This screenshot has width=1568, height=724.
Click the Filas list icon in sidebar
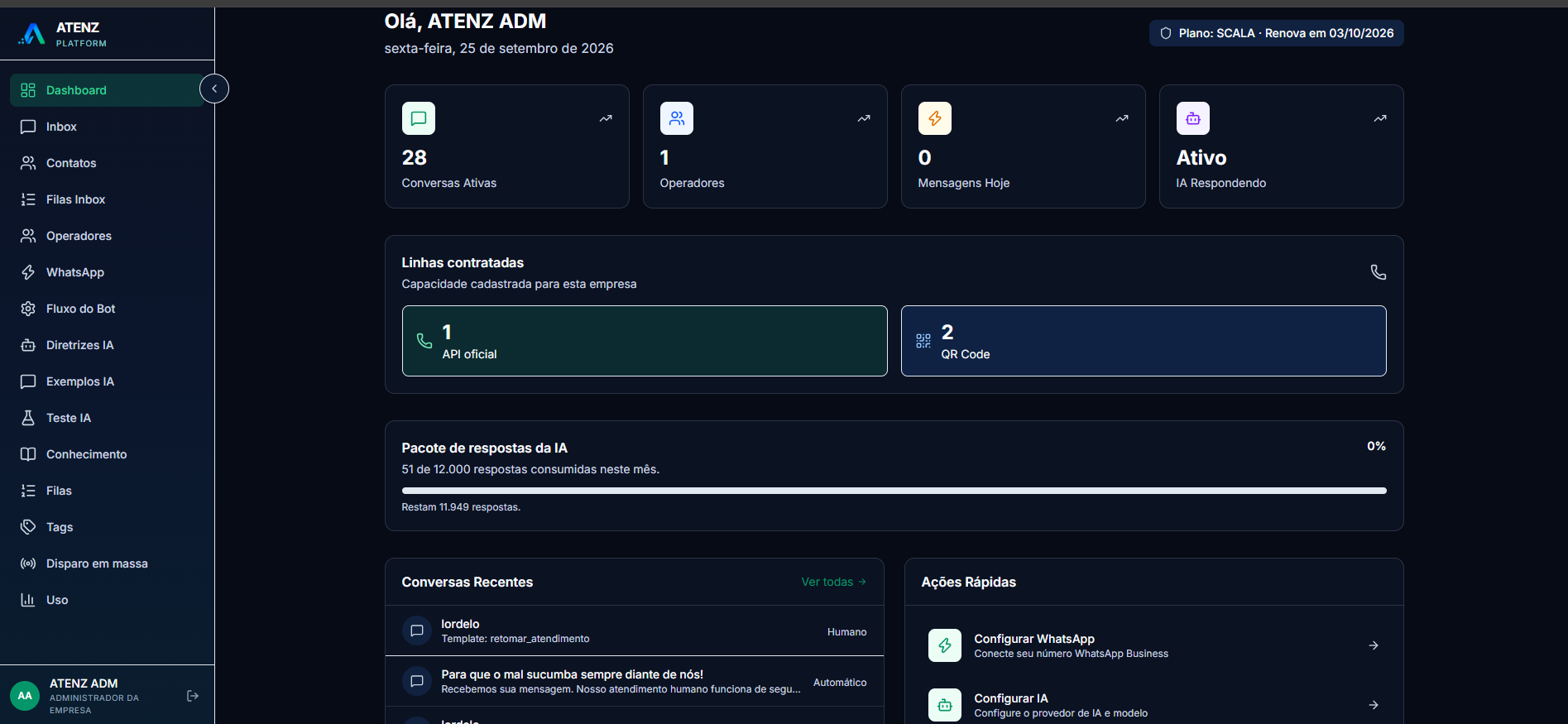(28, 491)
